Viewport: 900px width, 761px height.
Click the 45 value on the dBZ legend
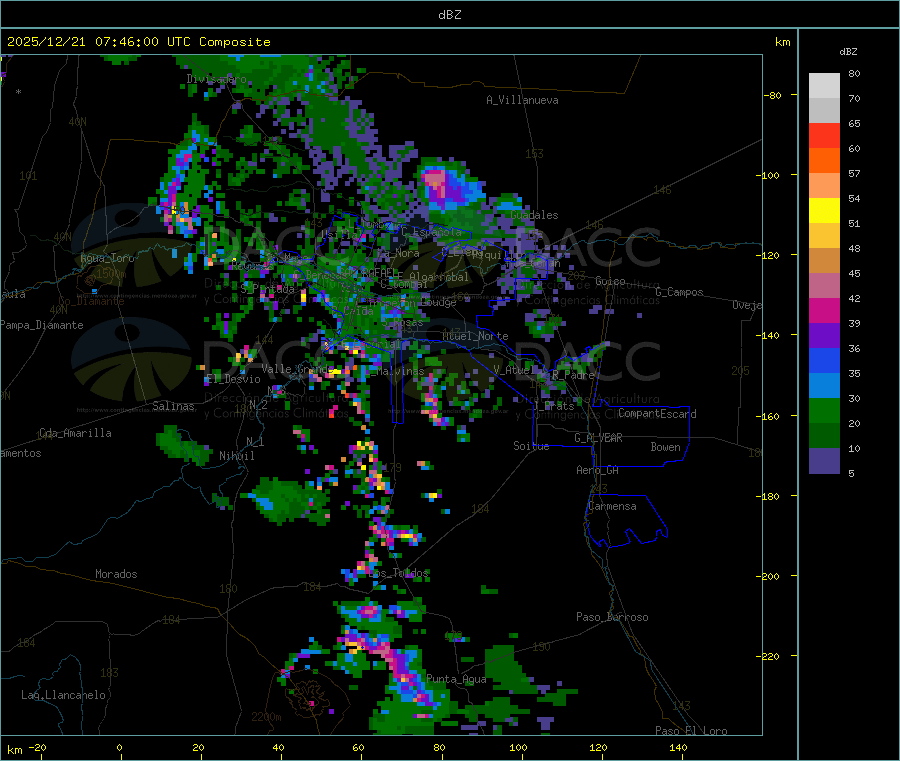[854, 274]
